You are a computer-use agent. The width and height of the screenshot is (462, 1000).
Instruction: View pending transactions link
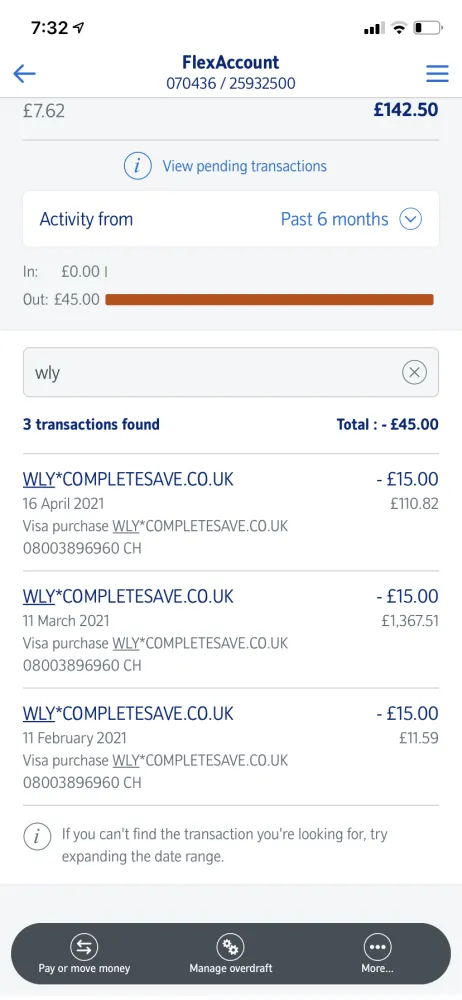click(x=244, y=166)
